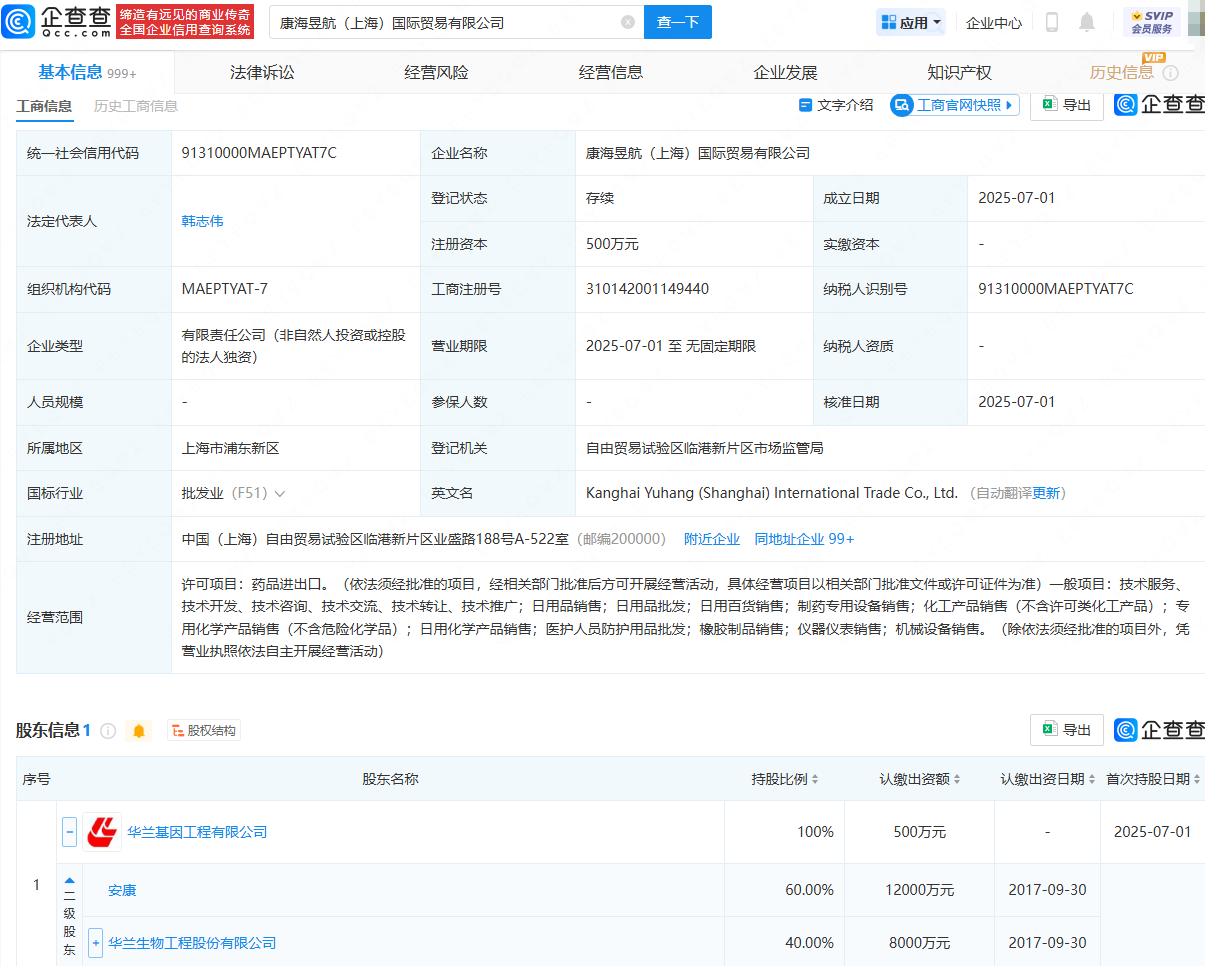Collapse 华兰基因工程有限公司 shareholder row

tap(70, 832)
